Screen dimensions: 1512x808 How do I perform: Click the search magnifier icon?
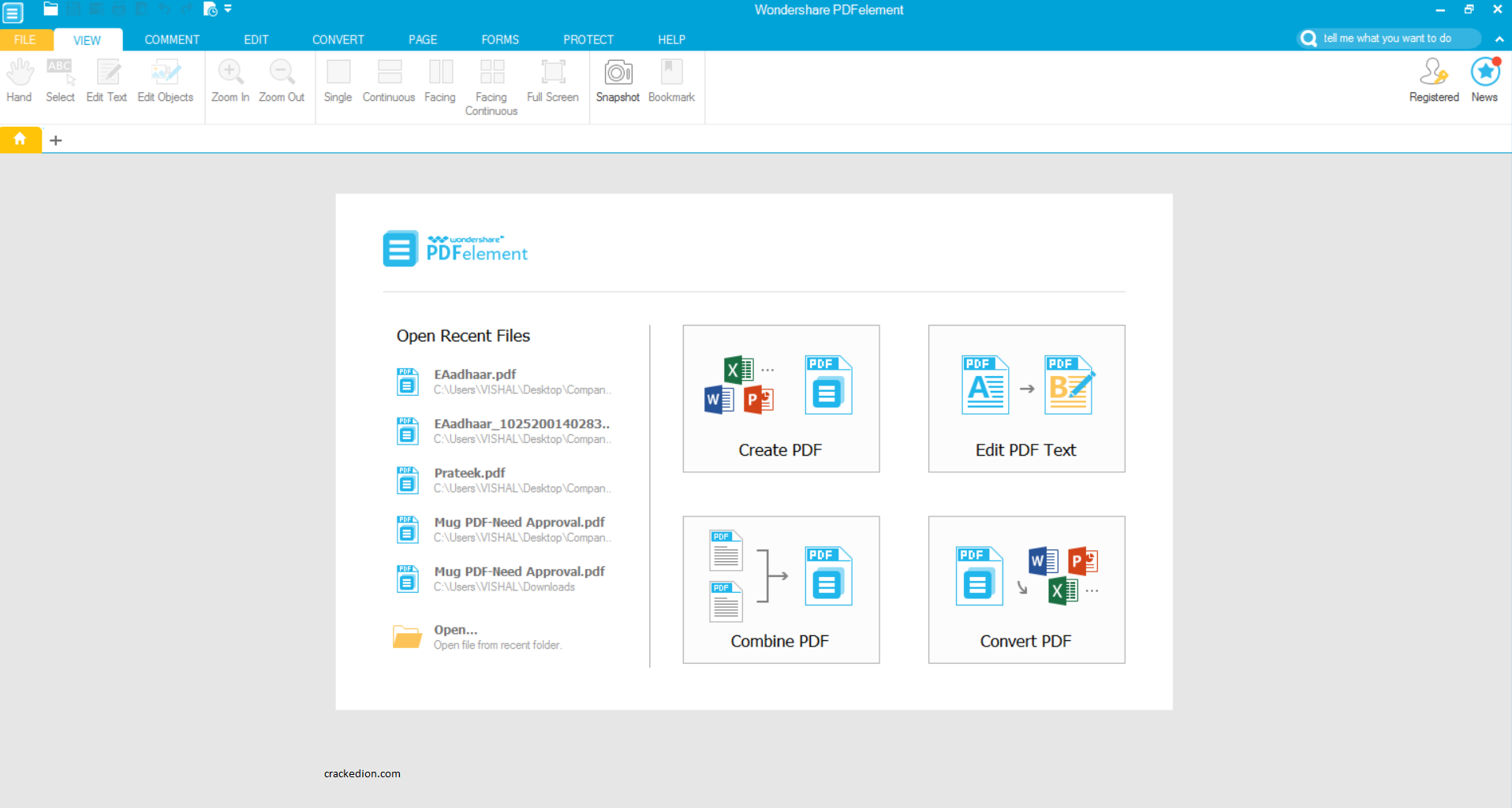tap(1309, 39)
